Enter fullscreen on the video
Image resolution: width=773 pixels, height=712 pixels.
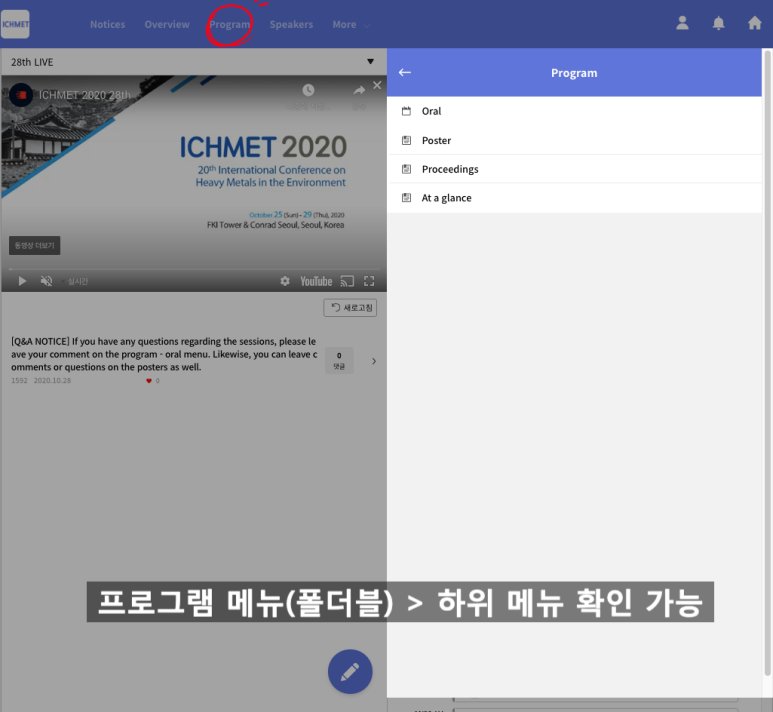369,281
